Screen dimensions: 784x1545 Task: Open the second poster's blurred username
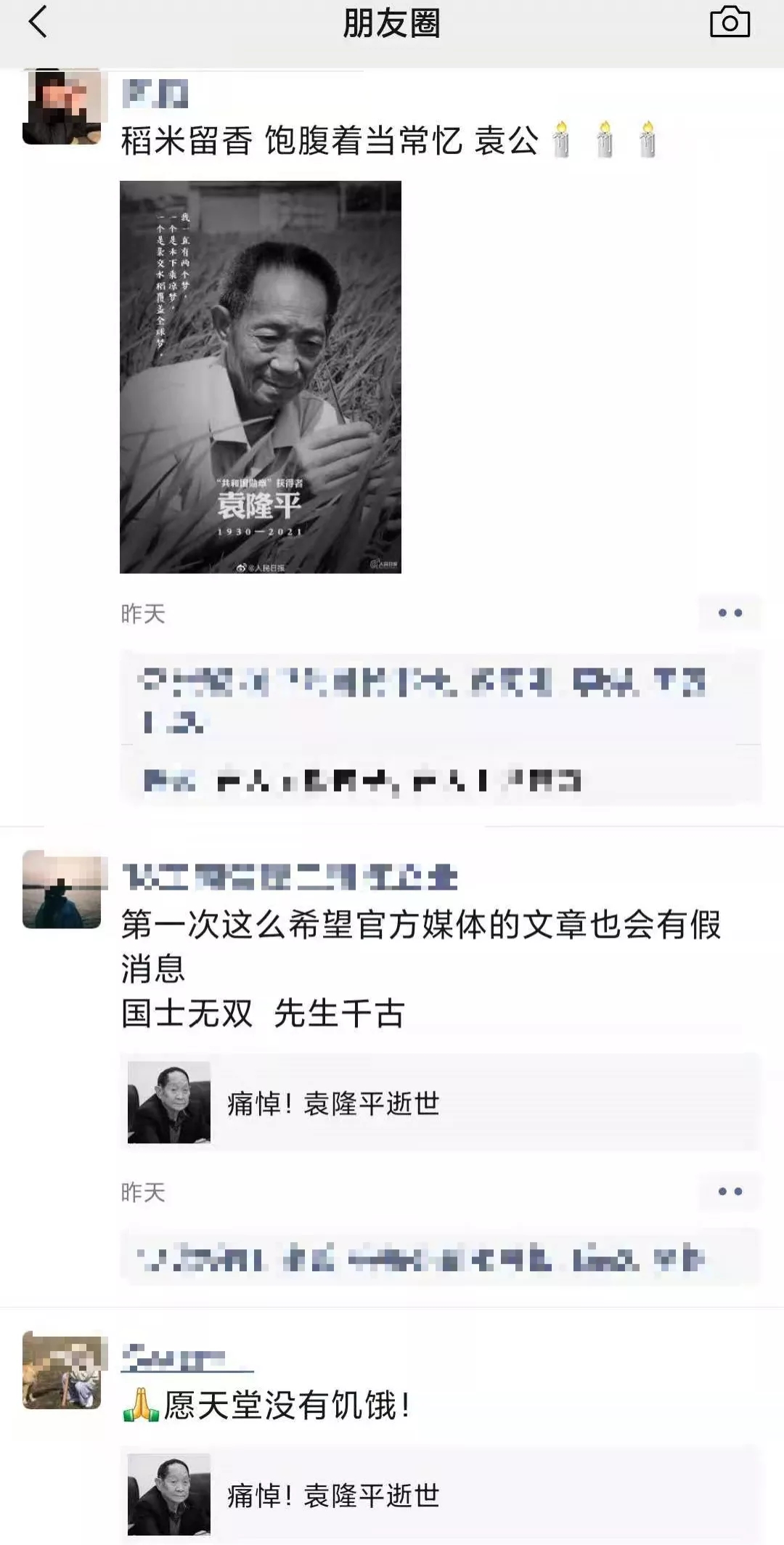pyautogui.click(x=290, y=877)
